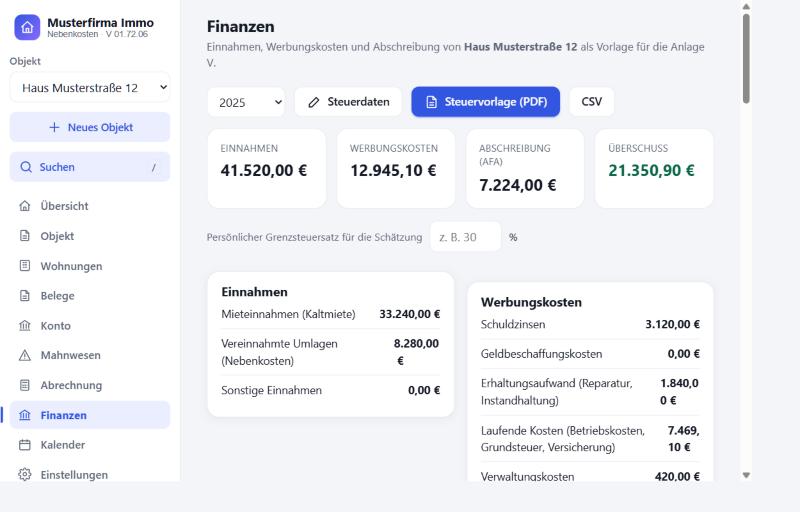Open Einstellungen in the sidebar
Image resolution: width=800 pixels, height=512 pixels.
[90, 475]
